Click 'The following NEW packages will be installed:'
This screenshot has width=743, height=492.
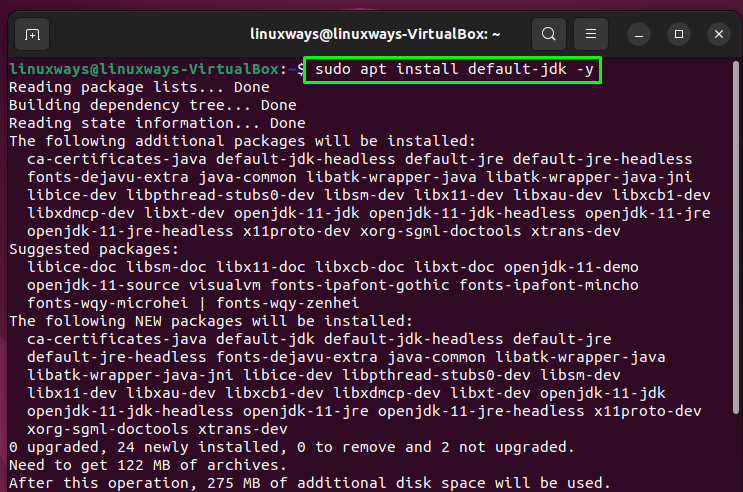(x=211, y=321)
